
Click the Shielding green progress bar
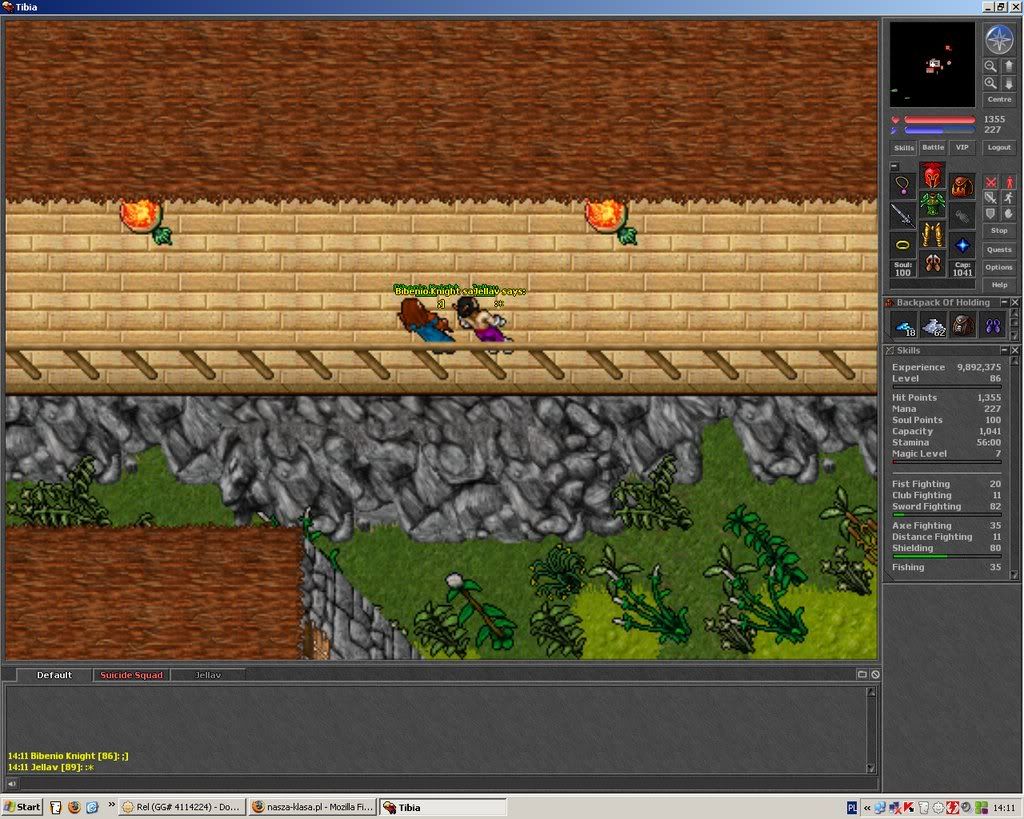[x=946, y=556]
